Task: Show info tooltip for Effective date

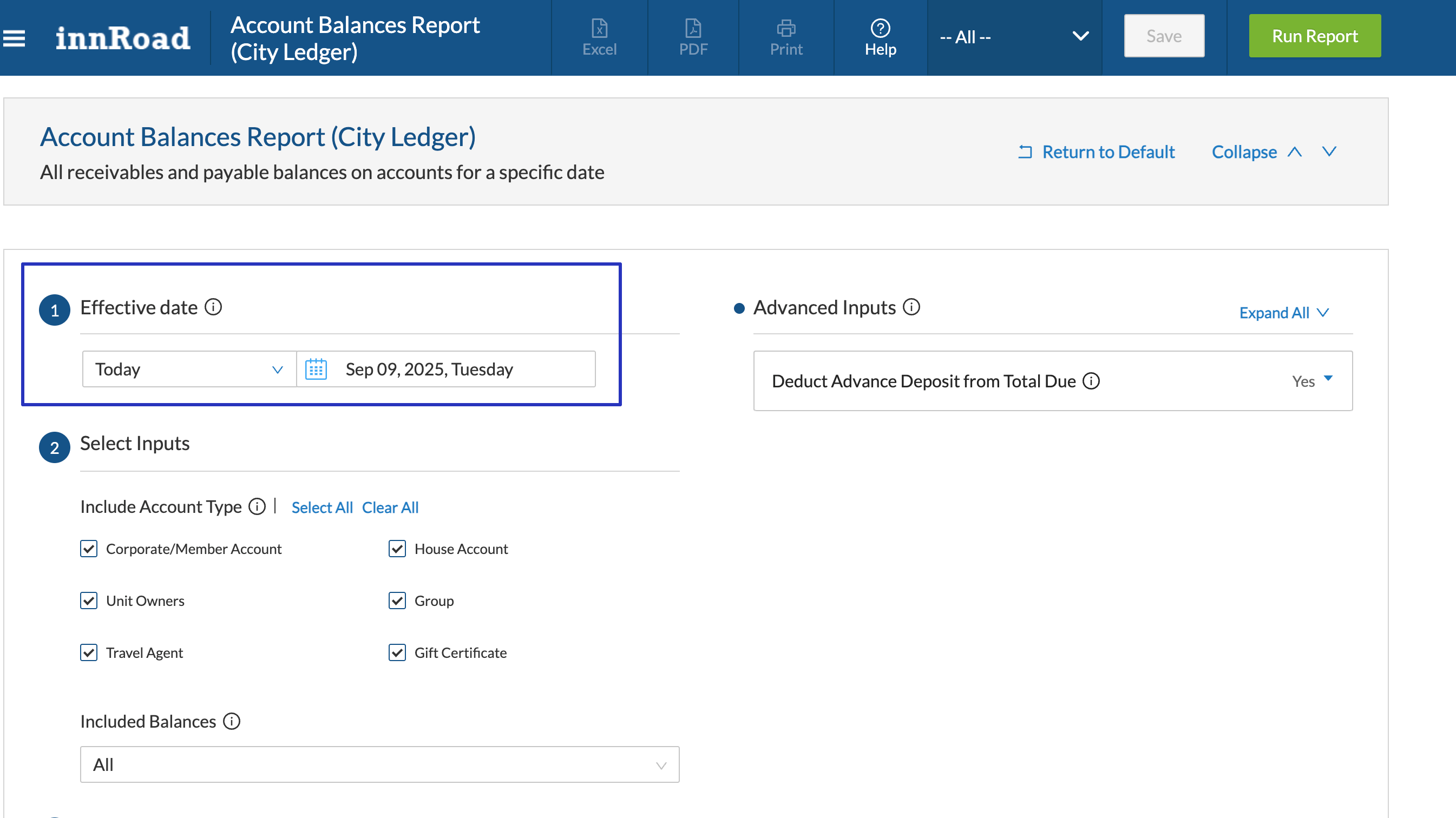Action: 213,307
